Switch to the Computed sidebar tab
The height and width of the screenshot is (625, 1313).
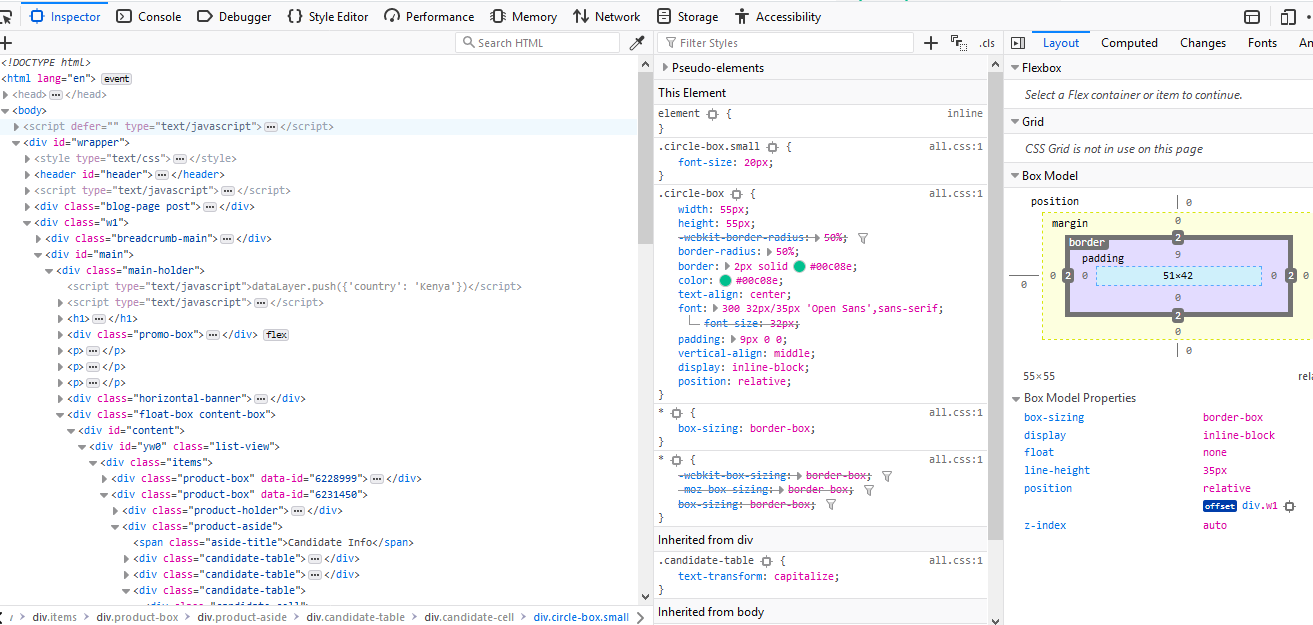click(1129, 43)
